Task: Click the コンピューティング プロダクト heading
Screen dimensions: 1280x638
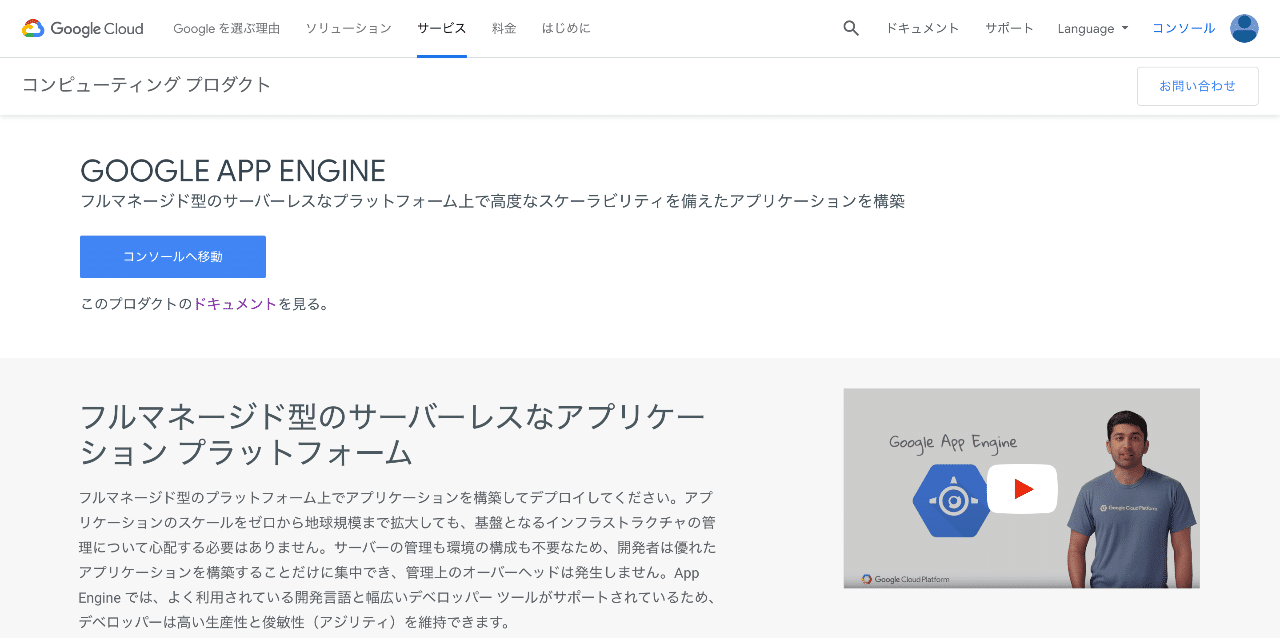Action: pos(147,85)
